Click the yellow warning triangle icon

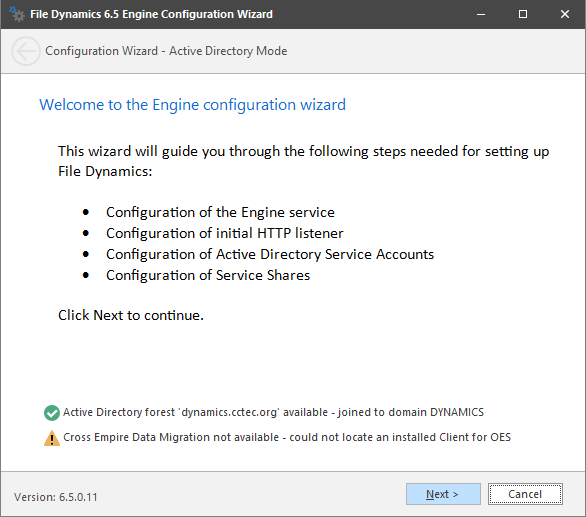coord(52,438)
